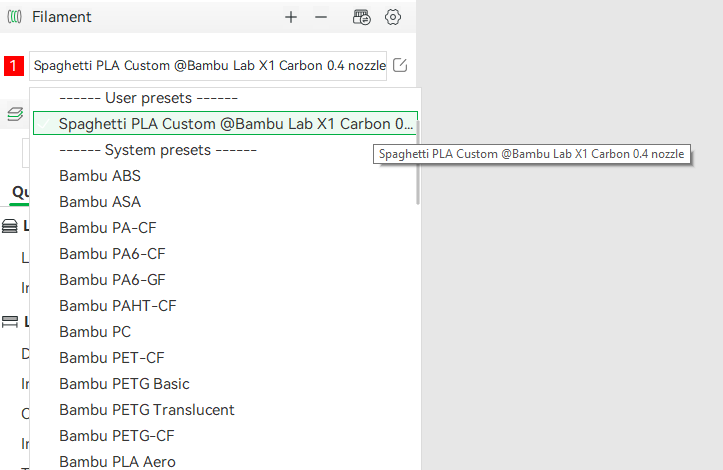This screenshot has width=723, height=470.
Task: Click the filament spool icon in header
Action: (x=14, y=17)
